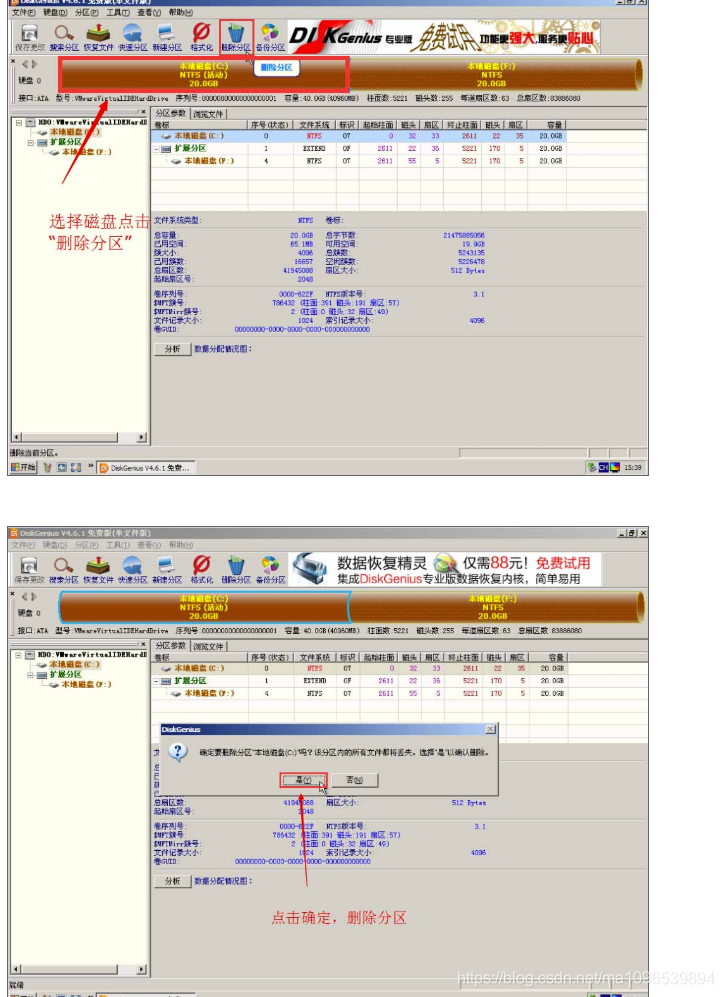Image resolution: width=724 pixels, height=997 pixels.
Task: Collapse HD0 disk node in lower screenshot tree
Action: pos(19,655)
